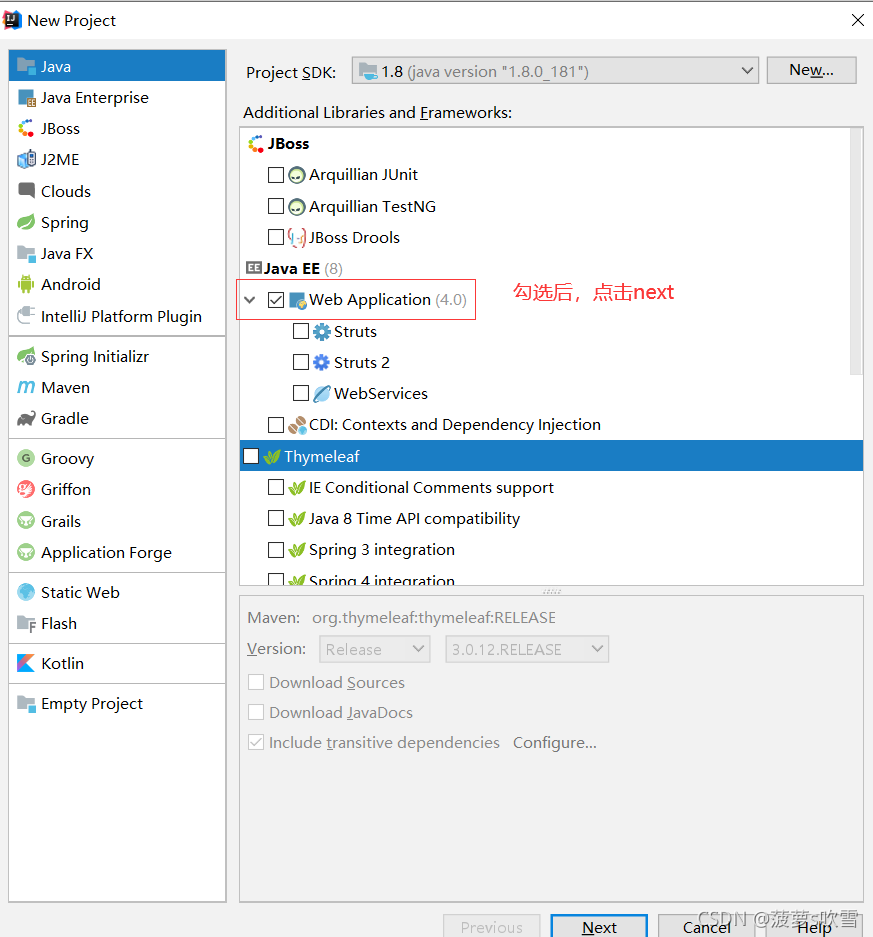This screenshot has width=873, height=937.
Task: Tick the Thymeleaf framework checkbox
Action: point(251,456)
